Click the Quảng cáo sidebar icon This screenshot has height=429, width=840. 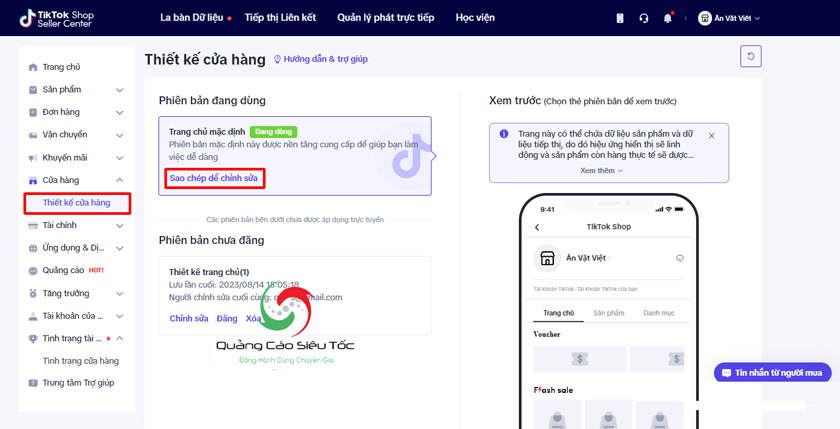pos(33,270)
